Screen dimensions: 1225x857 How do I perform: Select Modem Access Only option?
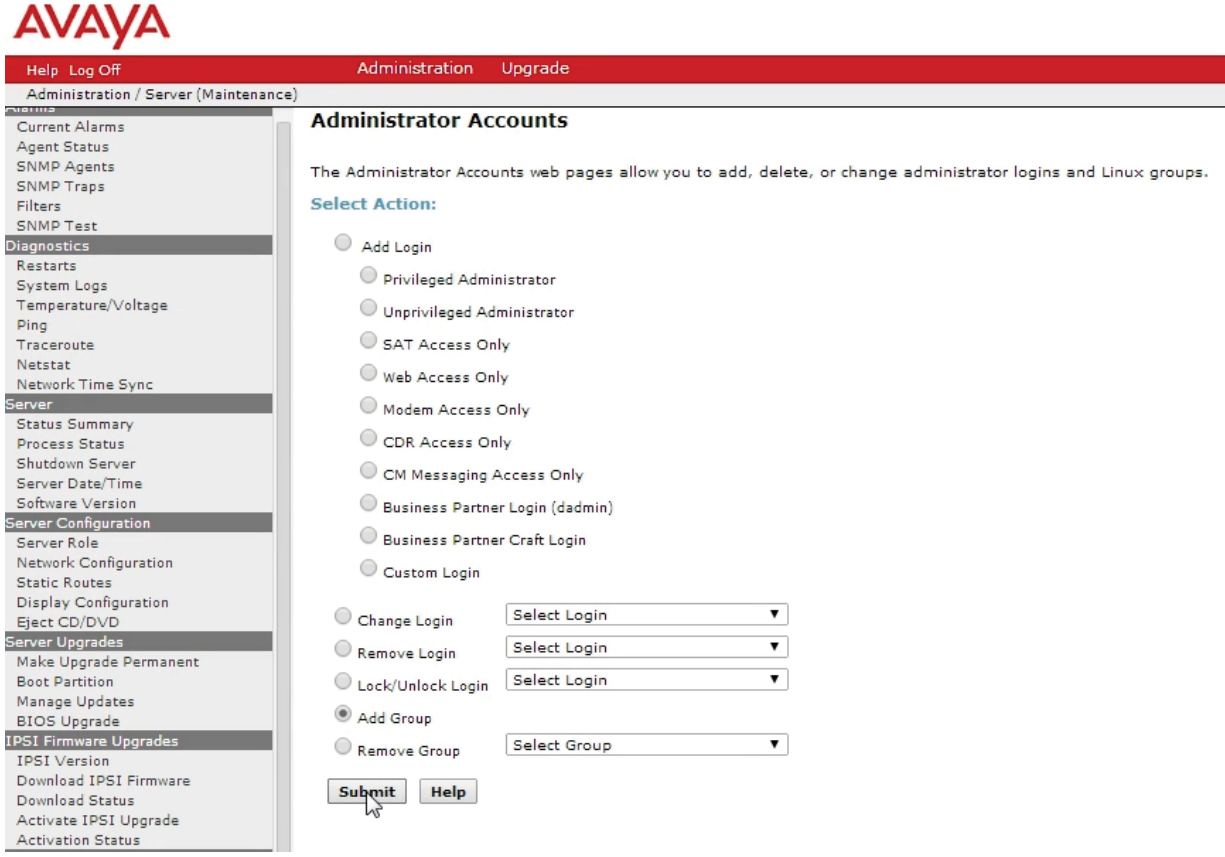[368, 405]
